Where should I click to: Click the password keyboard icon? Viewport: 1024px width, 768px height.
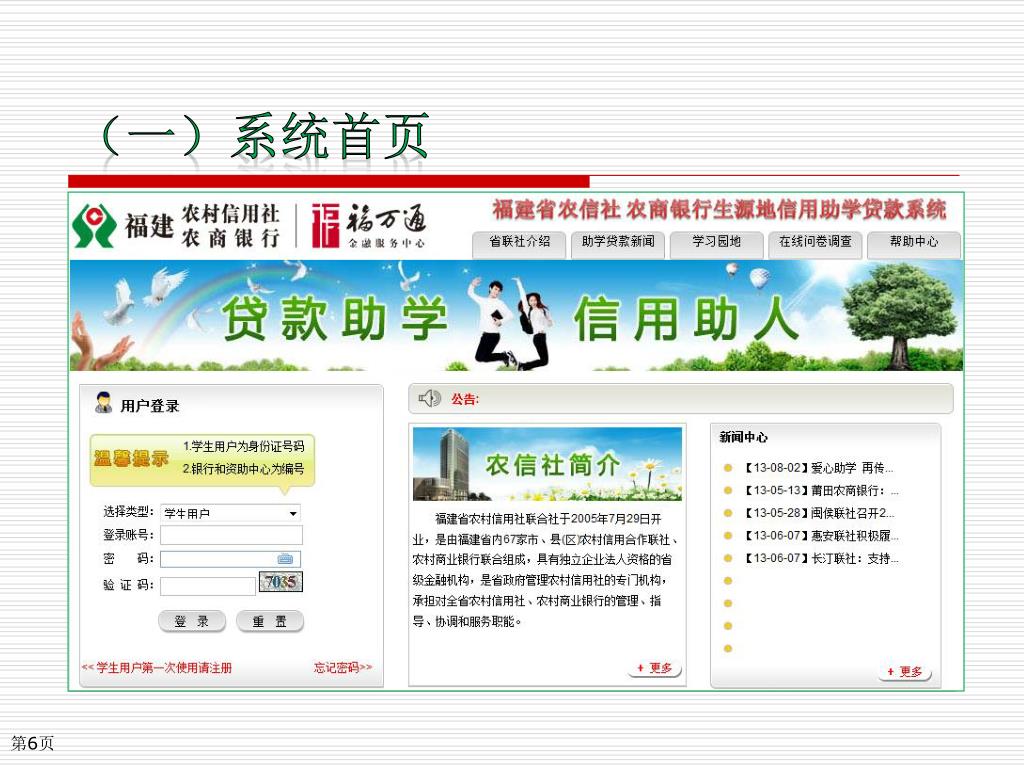(285, 558)
